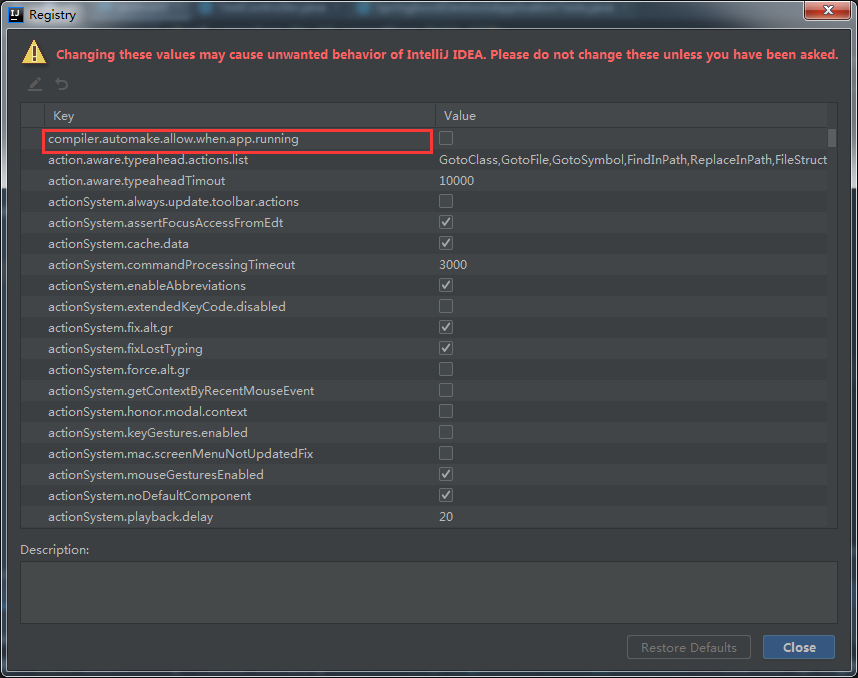Image resolution: width=858 pixels, height=678 pixels.
Task: Select actionSystem.fix.alt.gr key text
Action: 111,328
